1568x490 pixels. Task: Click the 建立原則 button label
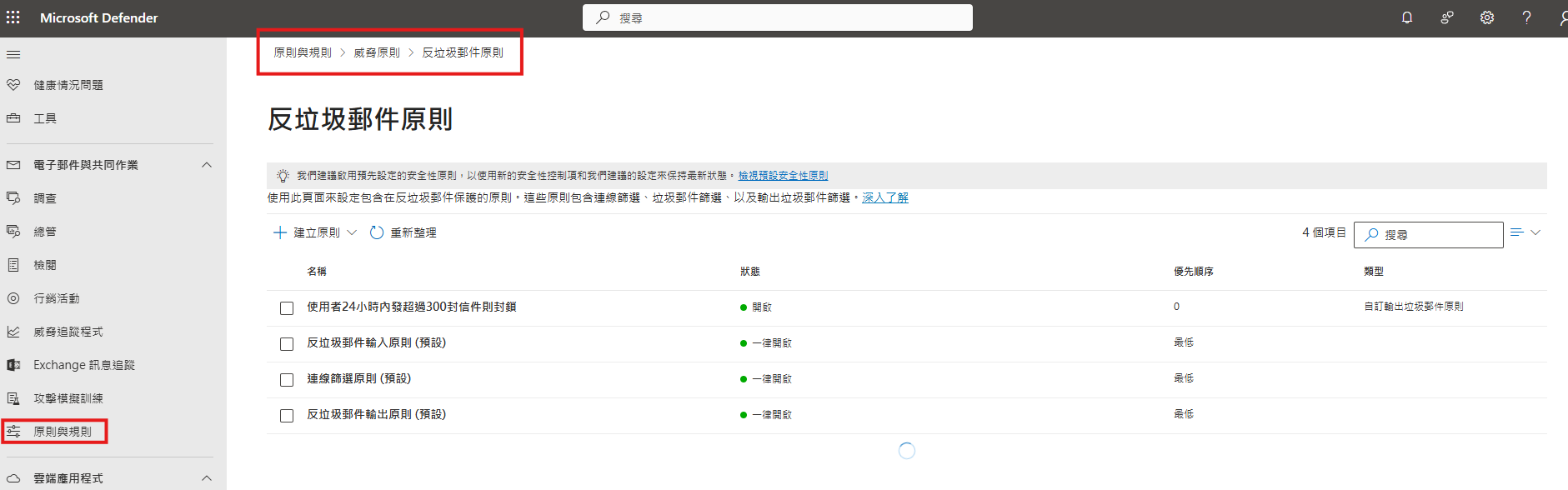[x=317, y=233]
